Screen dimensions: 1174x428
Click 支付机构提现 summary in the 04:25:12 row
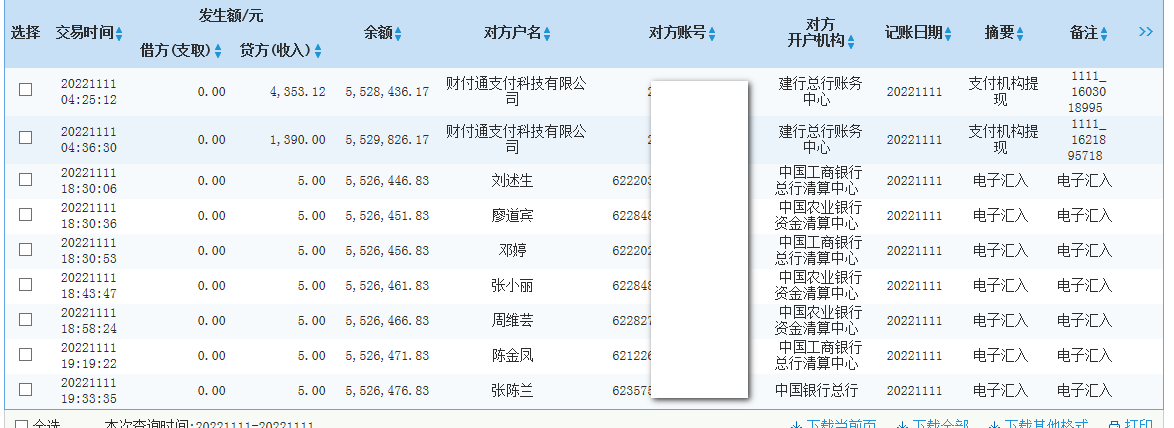click(1003, 91)
